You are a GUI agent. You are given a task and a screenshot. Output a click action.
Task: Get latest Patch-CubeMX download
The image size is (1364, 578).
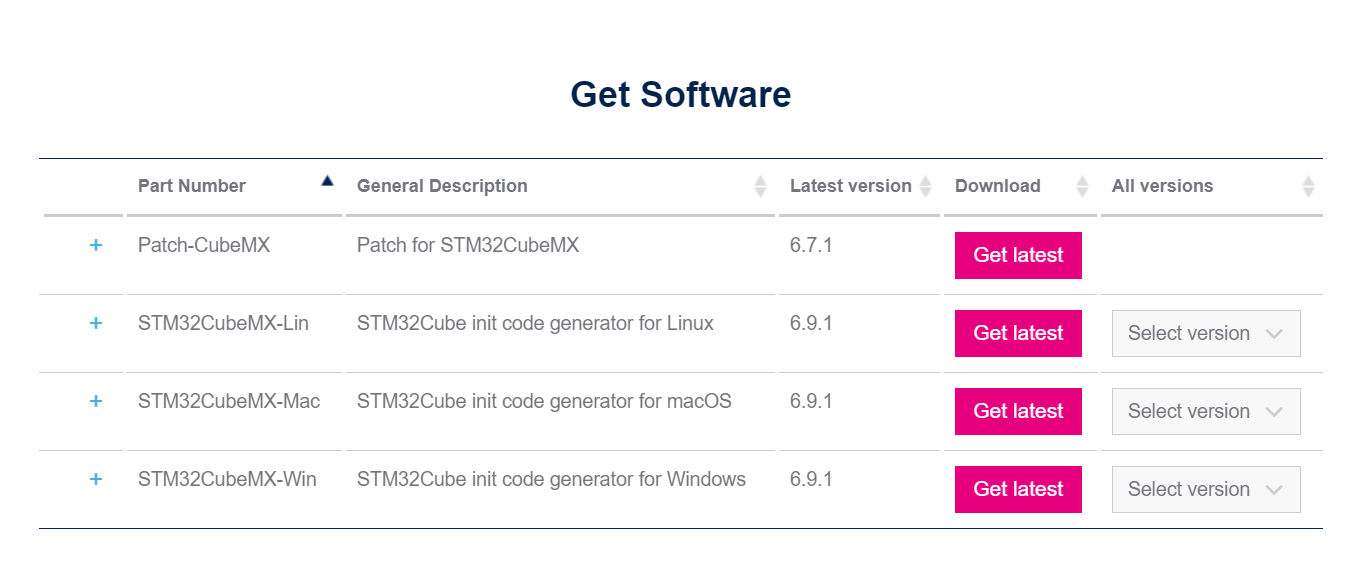pyautogui.click(x=1018, y=255)
